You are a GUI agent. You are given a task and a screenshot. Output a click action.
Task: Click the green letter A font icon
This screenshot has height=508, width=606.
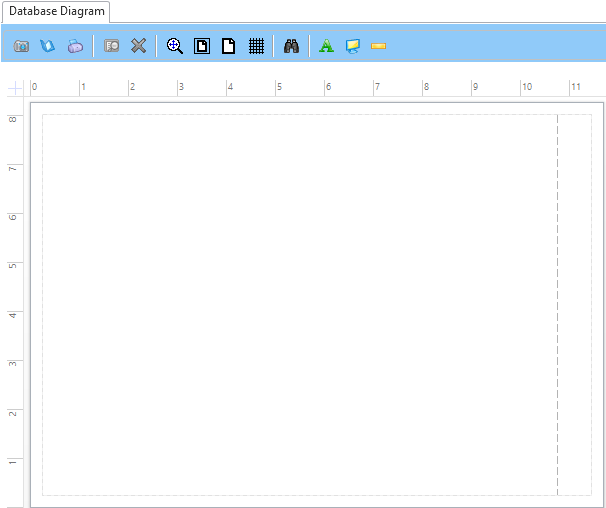pos(327,46)
